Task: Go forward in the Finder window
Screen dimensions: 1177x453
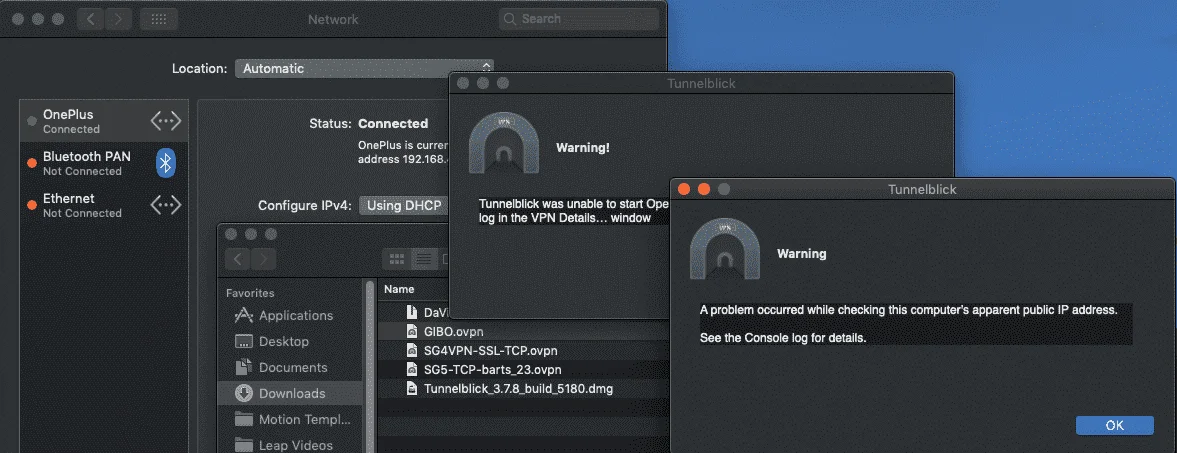Action: pyautogui.click(x=263, y=260)
